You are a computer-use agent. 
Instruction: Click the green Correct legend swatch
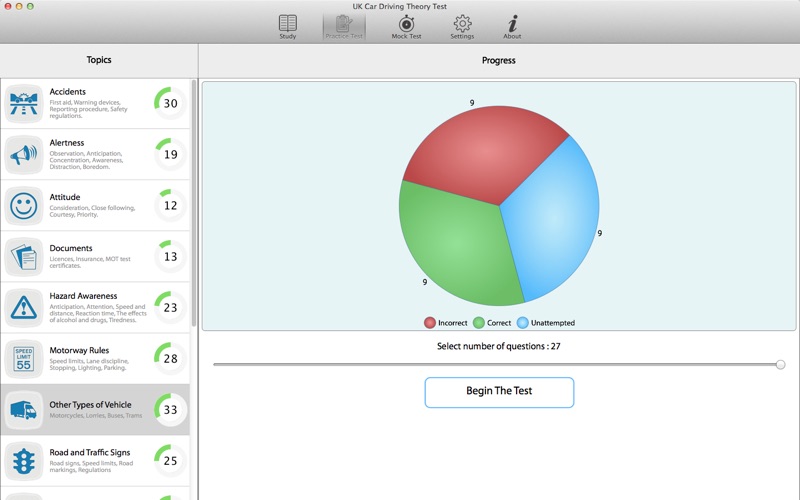(x=479, y=323)
